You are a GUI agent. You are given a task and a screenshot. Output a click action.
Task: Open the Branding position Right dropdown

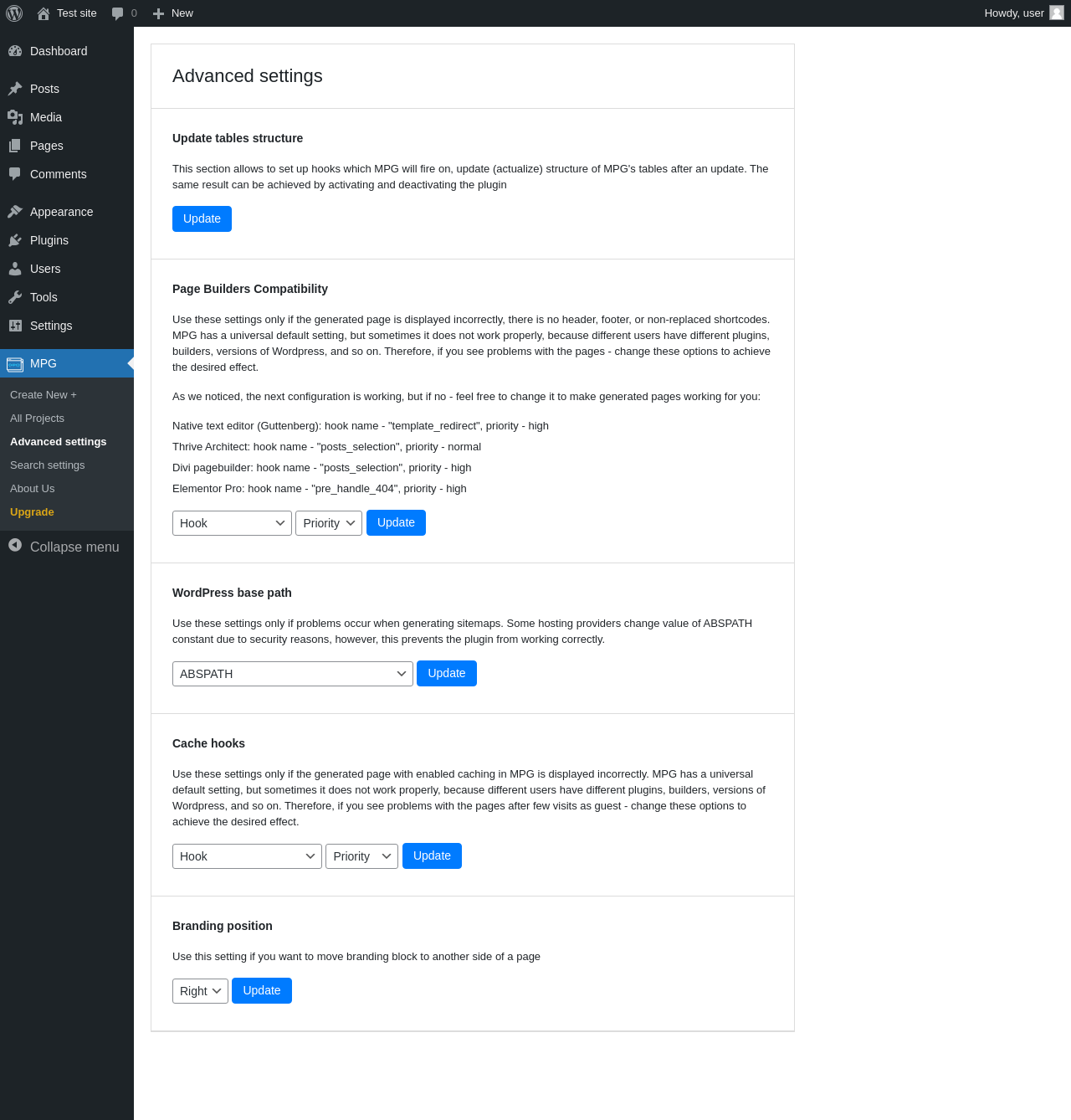[200, 991]
